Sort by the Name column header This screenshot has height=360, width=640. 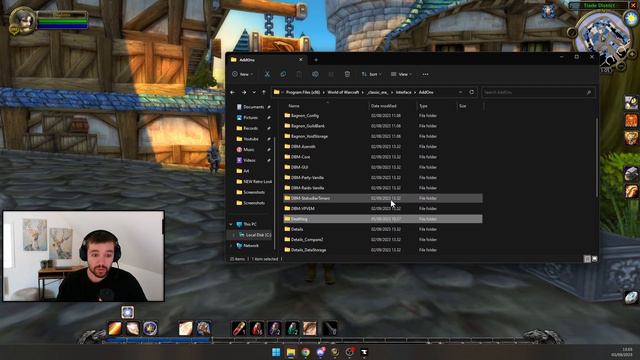pyautogui.click(x=293, y=106)
